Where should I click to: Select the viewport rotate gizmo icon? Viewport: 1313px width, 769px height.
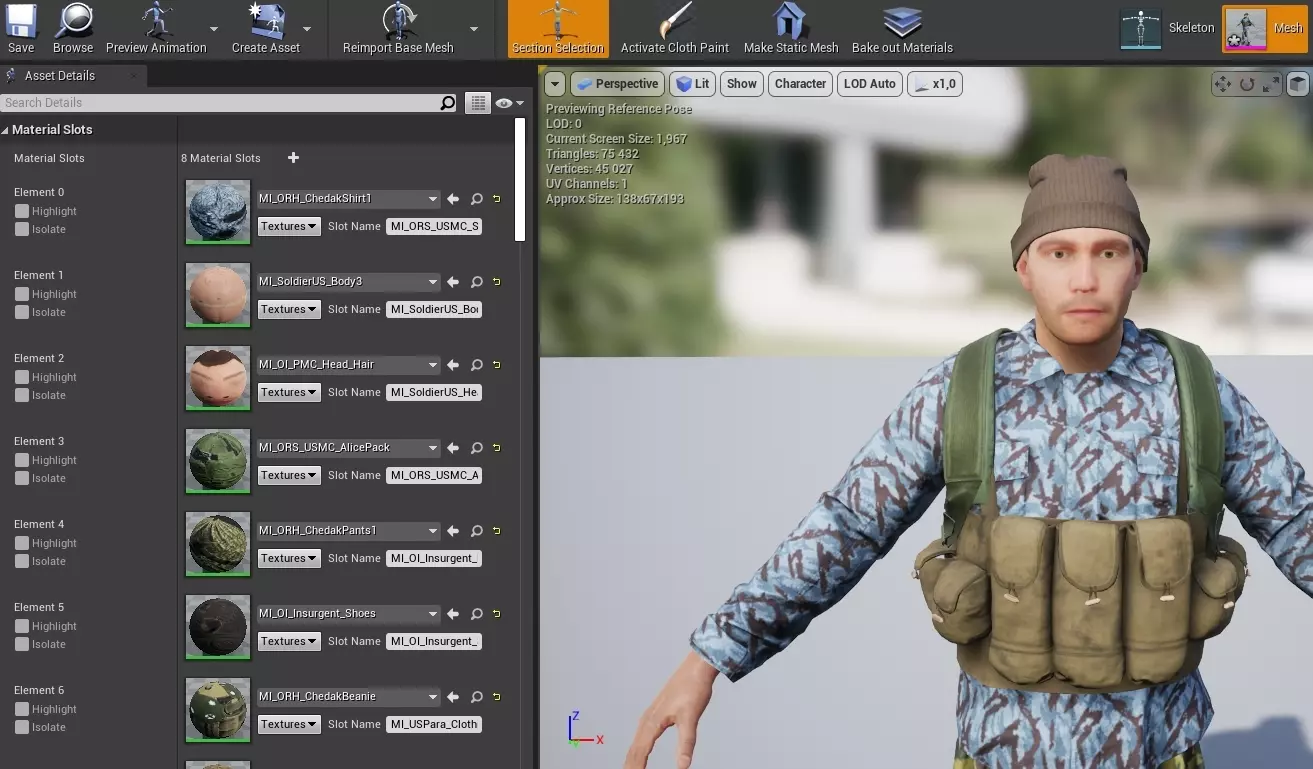click(1247, 84)
